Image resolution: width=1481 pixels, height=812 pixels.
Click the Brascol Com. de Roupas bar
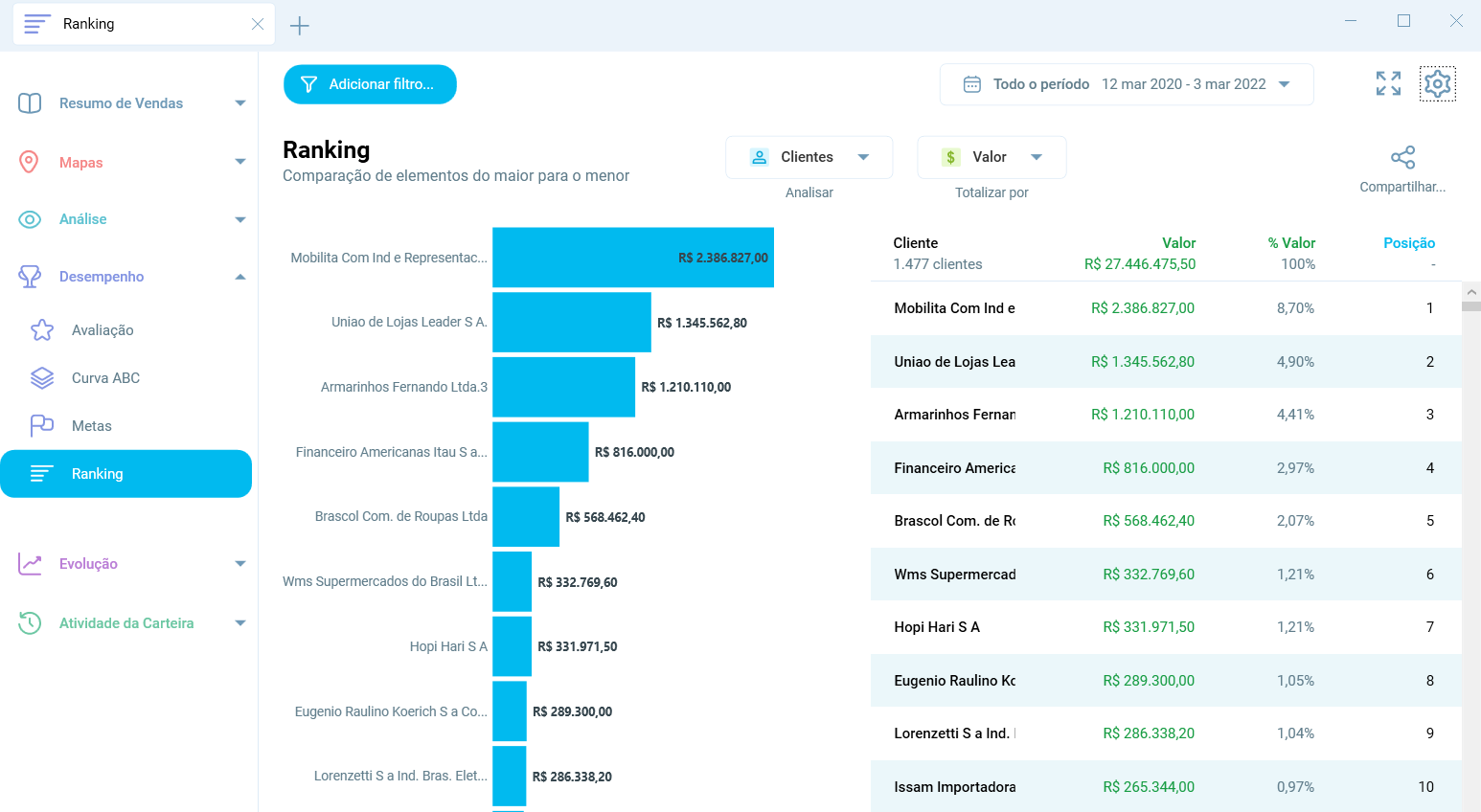(526, 517)
